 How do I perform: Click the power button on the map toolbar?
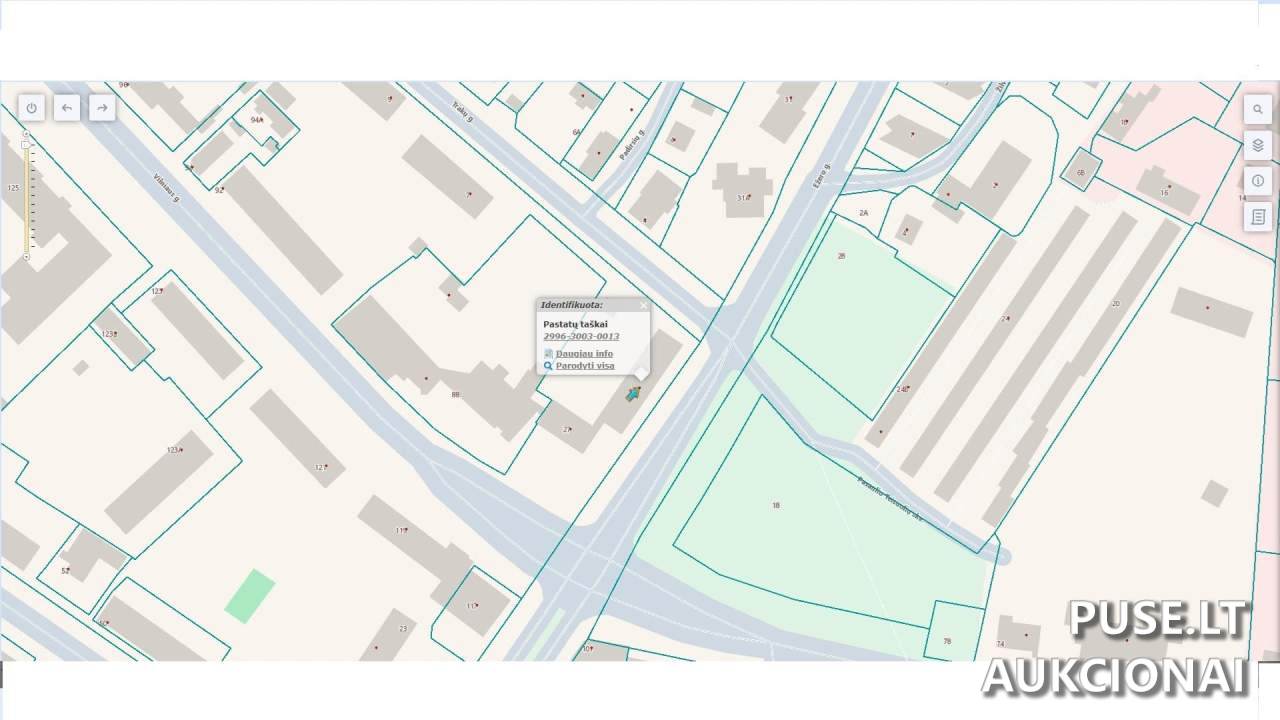tap(32, 108)
